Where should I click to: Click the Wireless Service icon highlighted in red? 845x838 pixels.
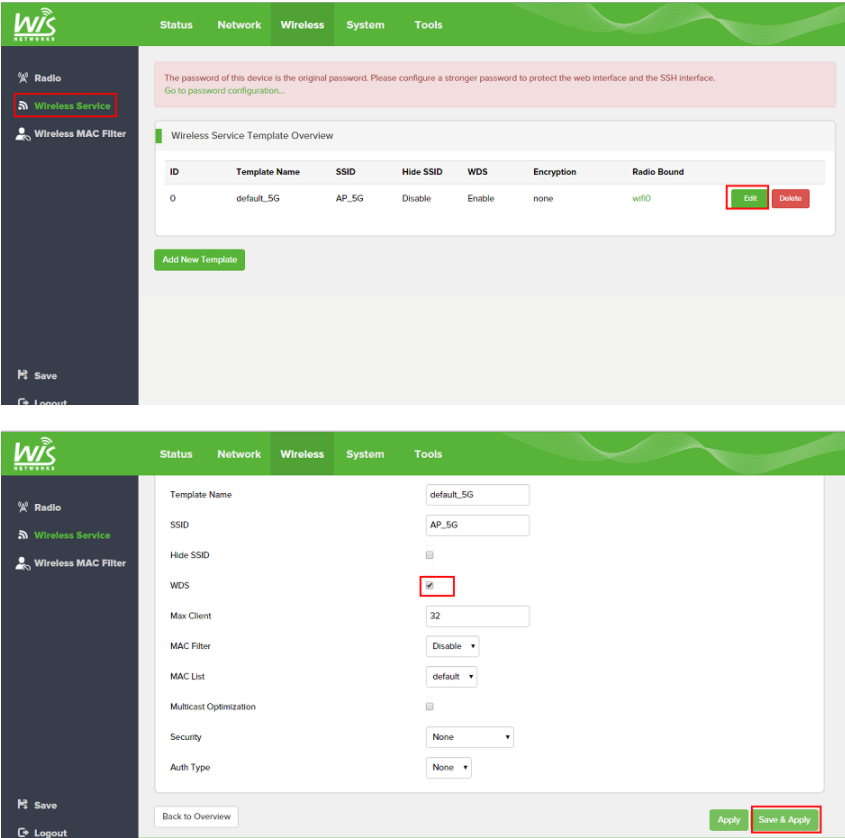(x=23, y=105)
